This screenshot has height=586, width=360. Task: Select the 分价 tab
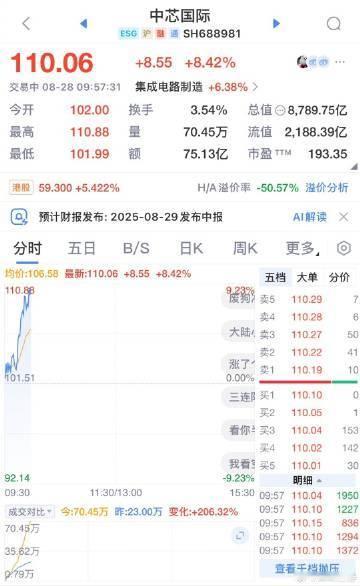339,277
